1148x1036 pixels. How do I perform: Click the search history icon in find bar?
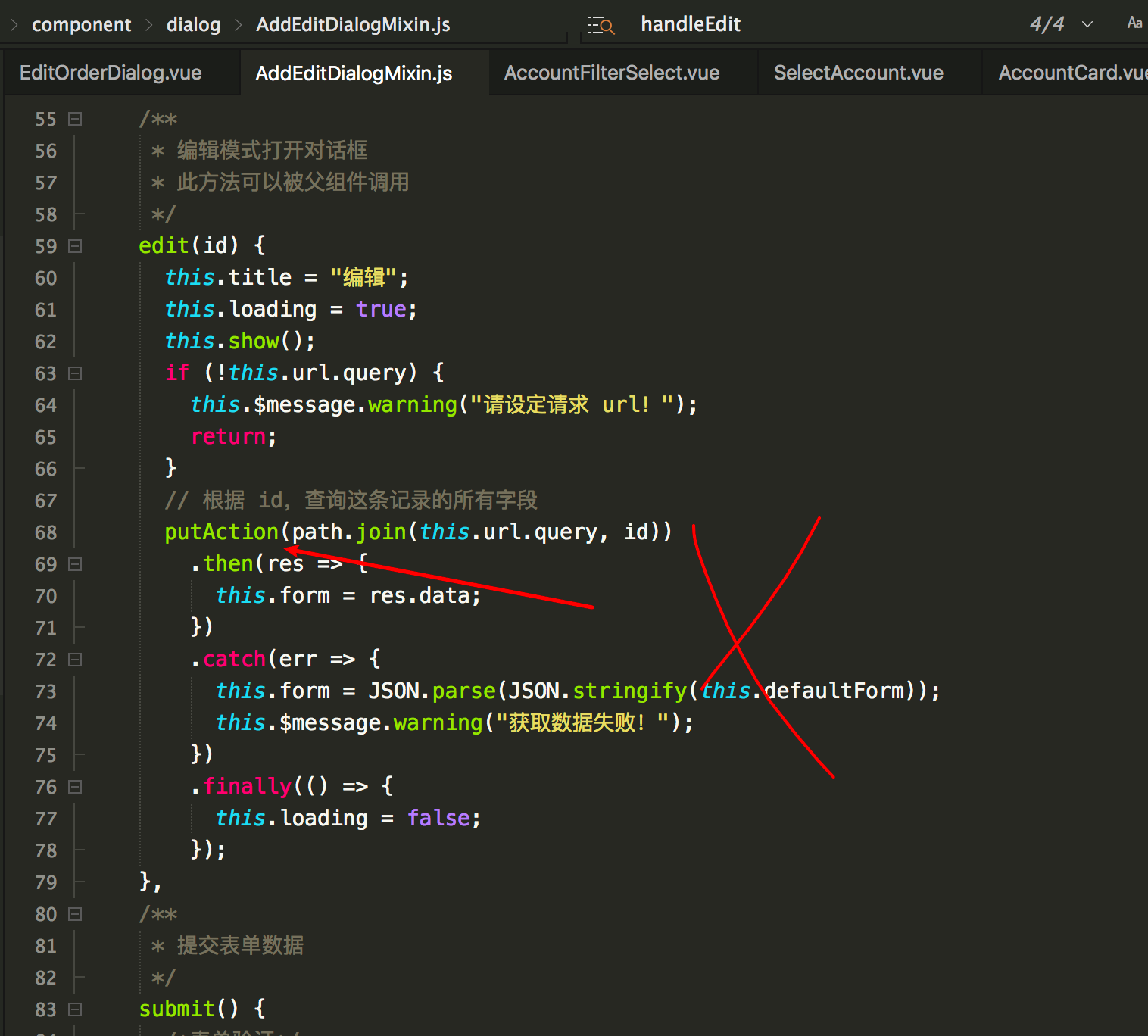pos(601,25)
